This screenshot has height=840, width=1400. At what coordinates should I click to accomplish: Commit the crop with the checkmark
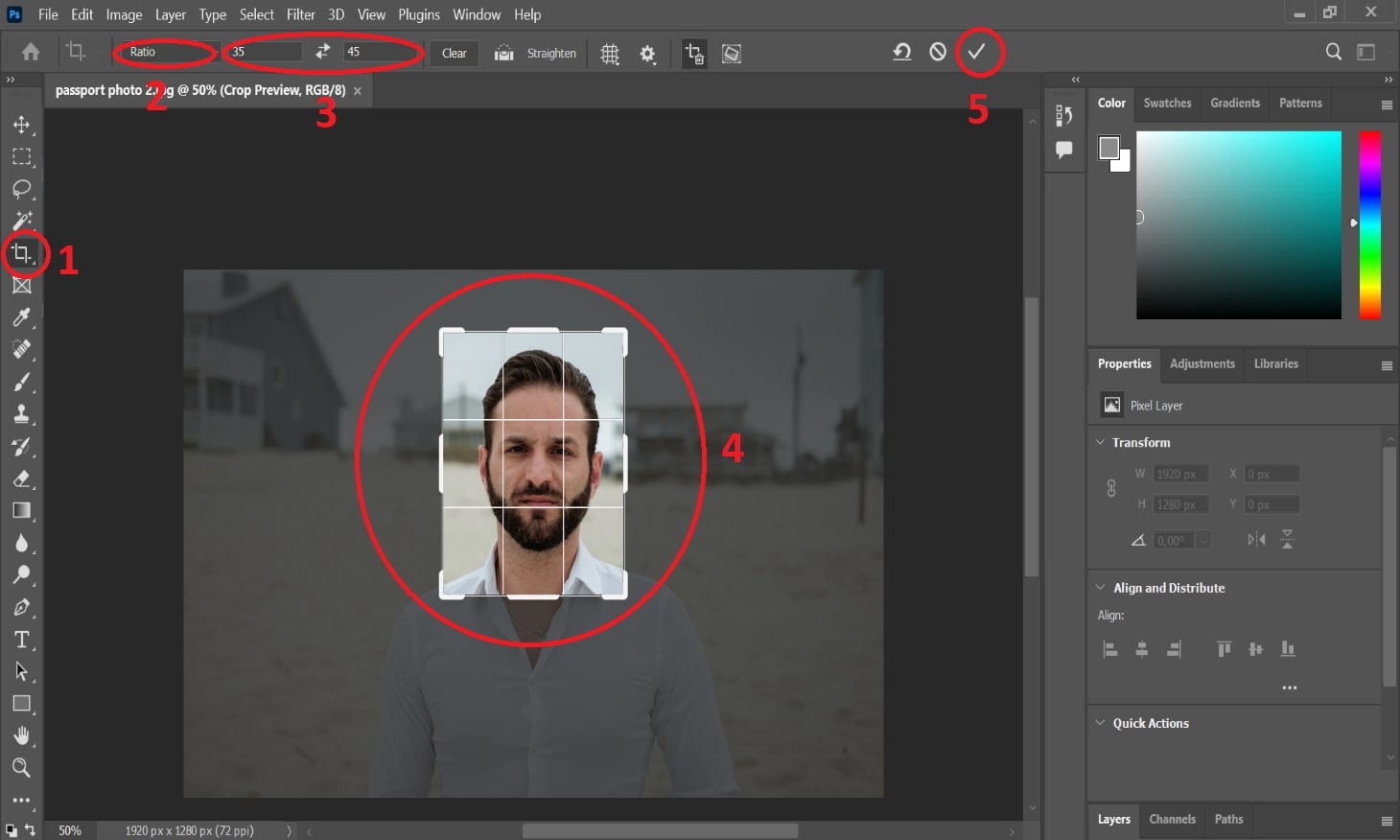(x=978, y=53)
